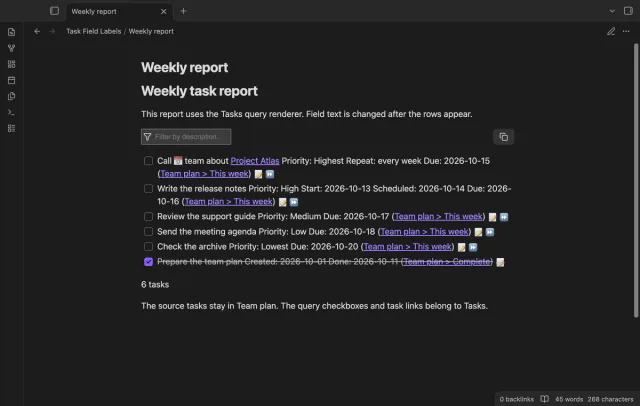The width and height of the screenshot is (640, 406).
Task: Open the Team plan > Complete link
Action: 447,262
